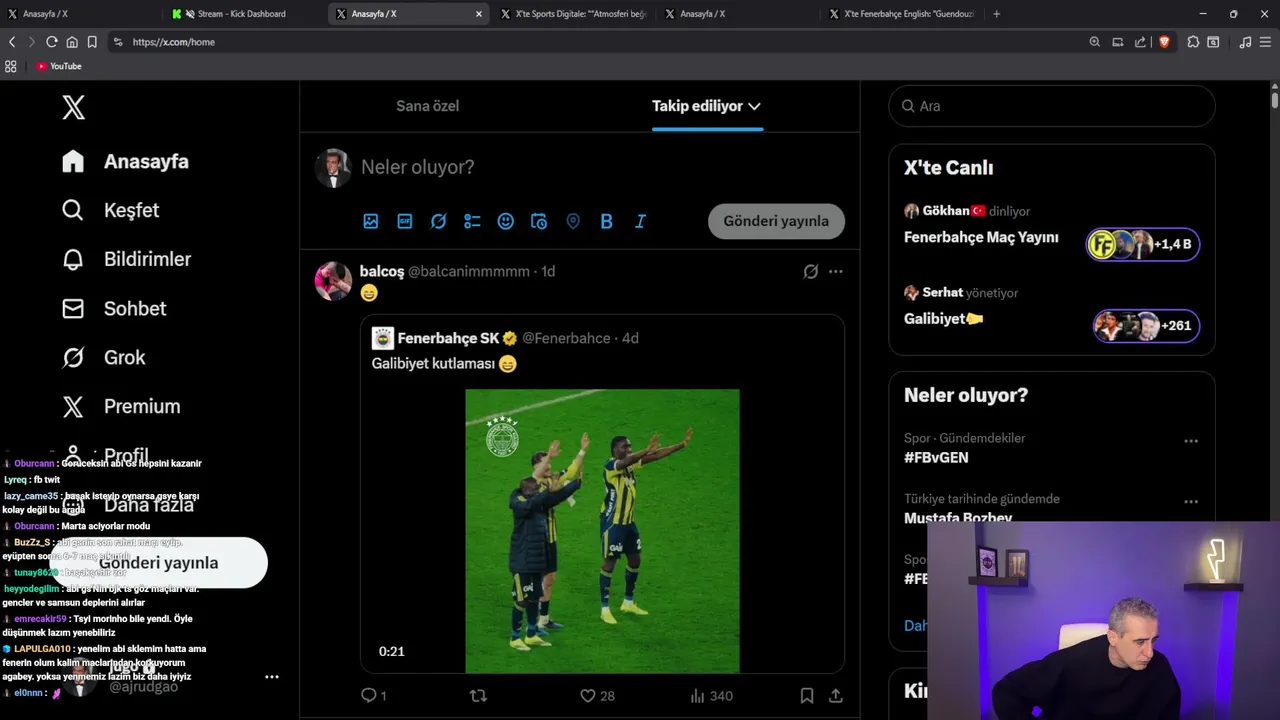Screen dimensions: 1280x720
Task: Open balcoş profile avatar on the tweet
Action: tap(334, 281)
